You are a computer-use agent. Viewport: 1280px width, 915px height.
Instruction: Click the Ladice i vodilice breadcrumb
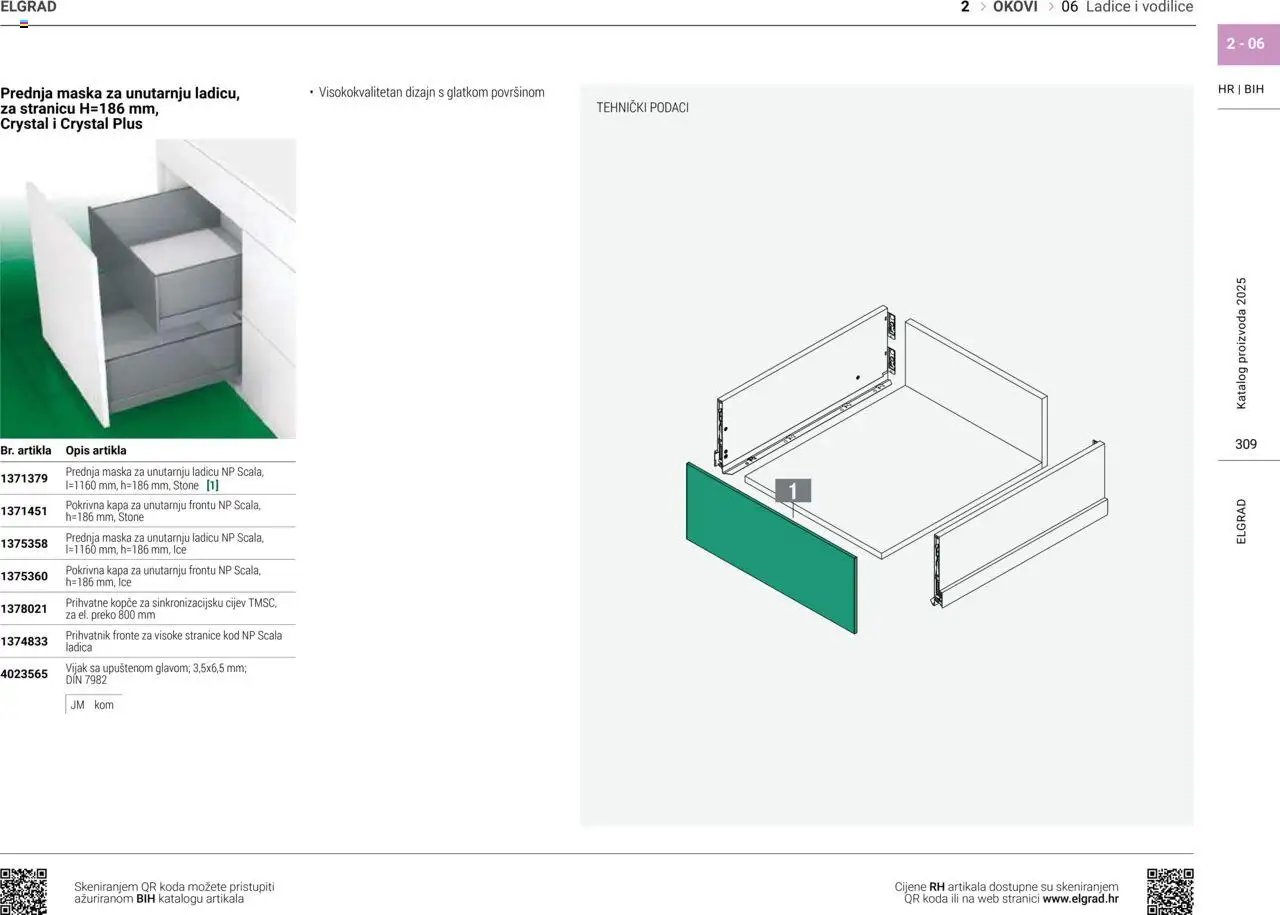(1139, 7)
